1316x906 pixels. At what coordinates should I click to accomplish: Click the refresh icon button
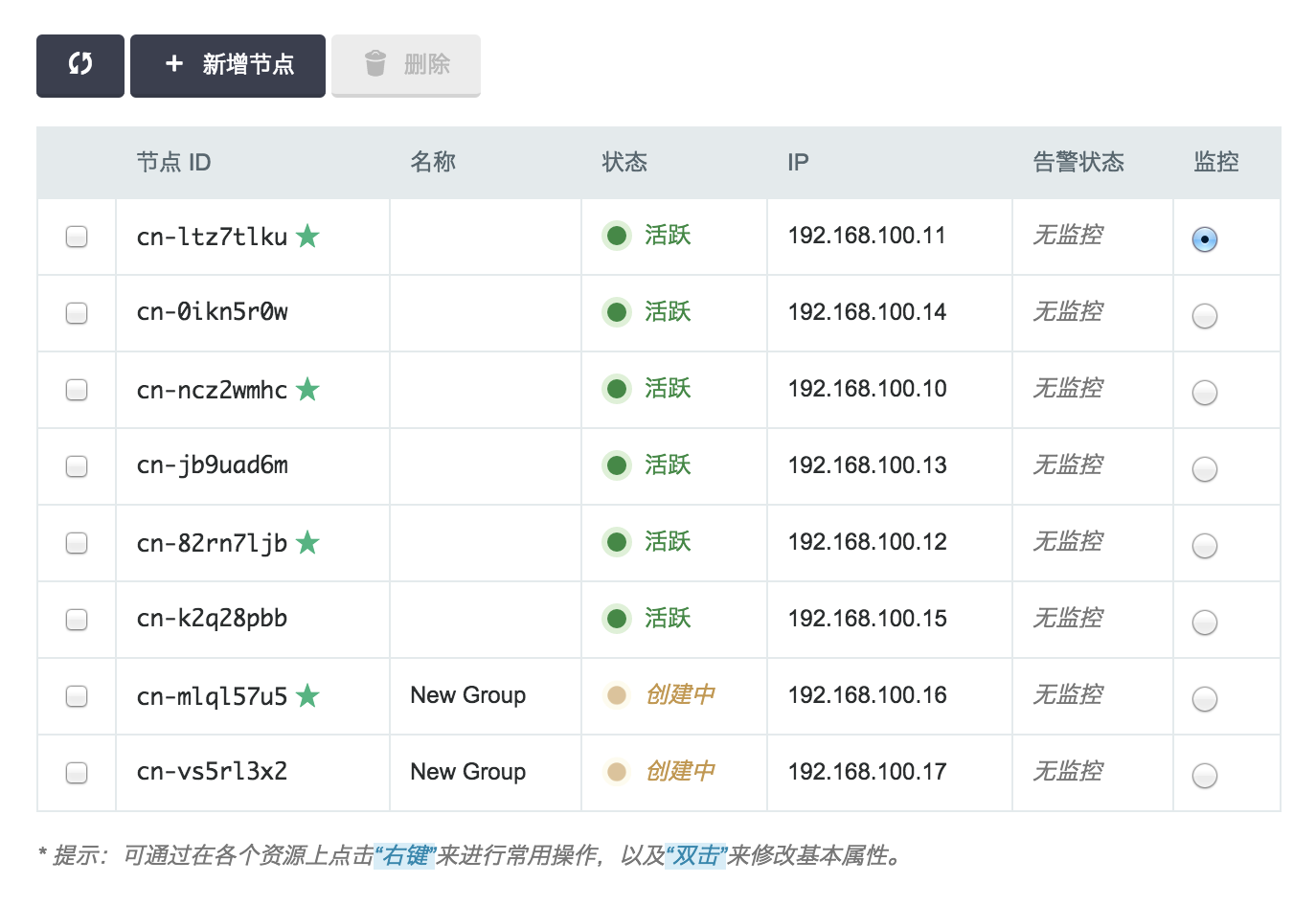80,65
